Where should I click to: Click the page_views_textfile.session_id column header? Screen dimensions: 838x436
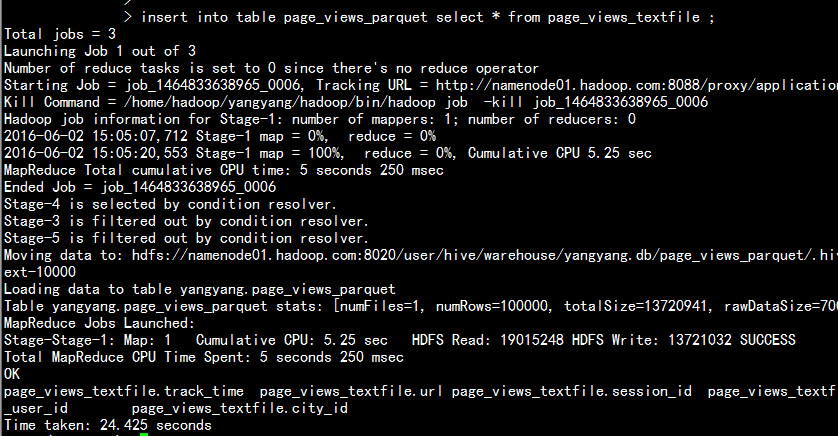tap(571, 392)
